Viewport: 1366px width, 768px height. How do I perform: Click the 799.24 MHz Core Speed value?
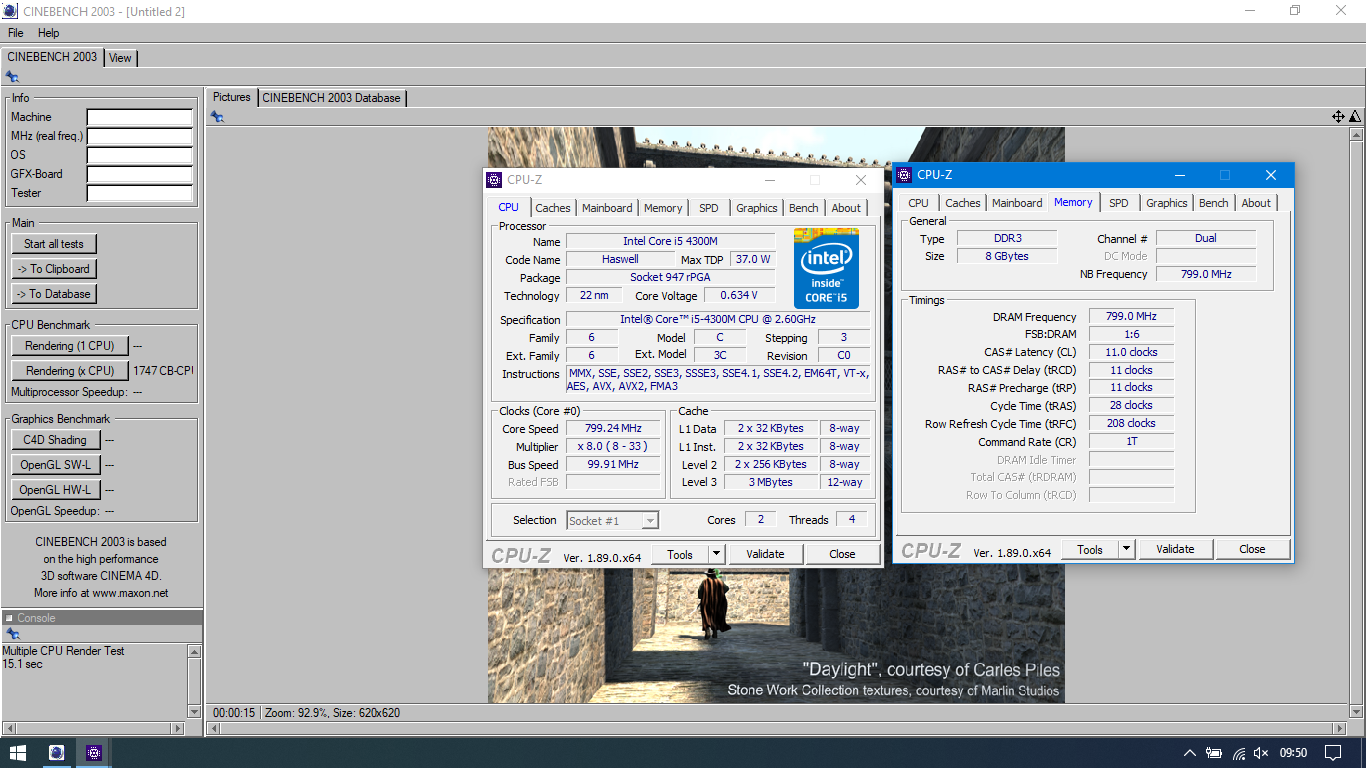[613, 428]
